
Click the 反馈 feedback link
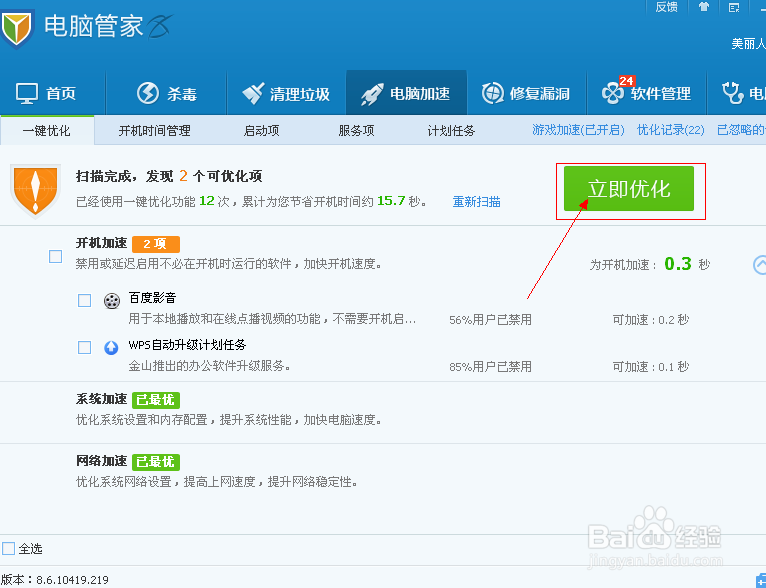coord(666,7)
